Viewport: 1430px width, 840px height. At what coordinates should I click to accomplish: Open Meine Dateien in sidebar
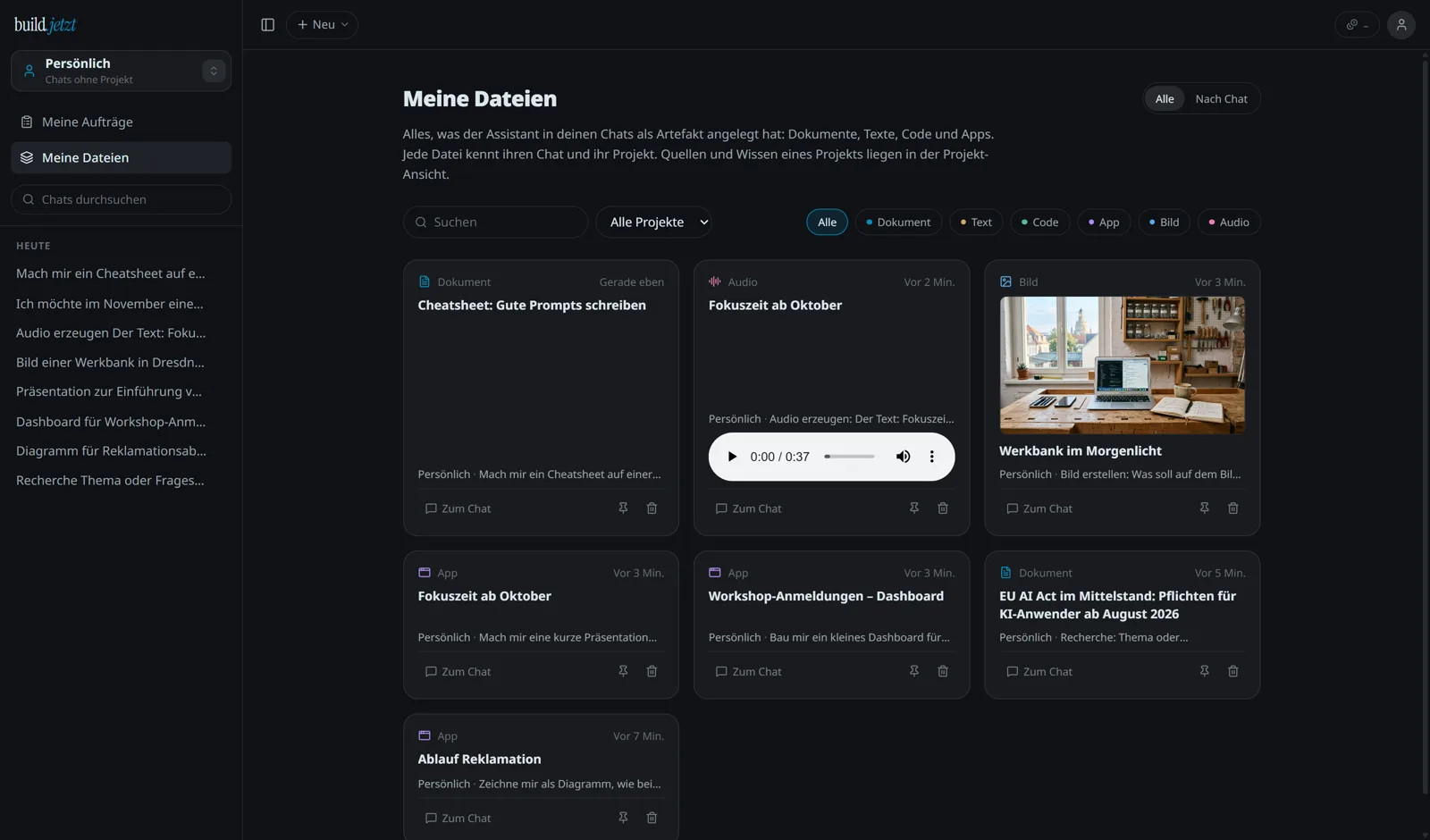tap(121, 158)
